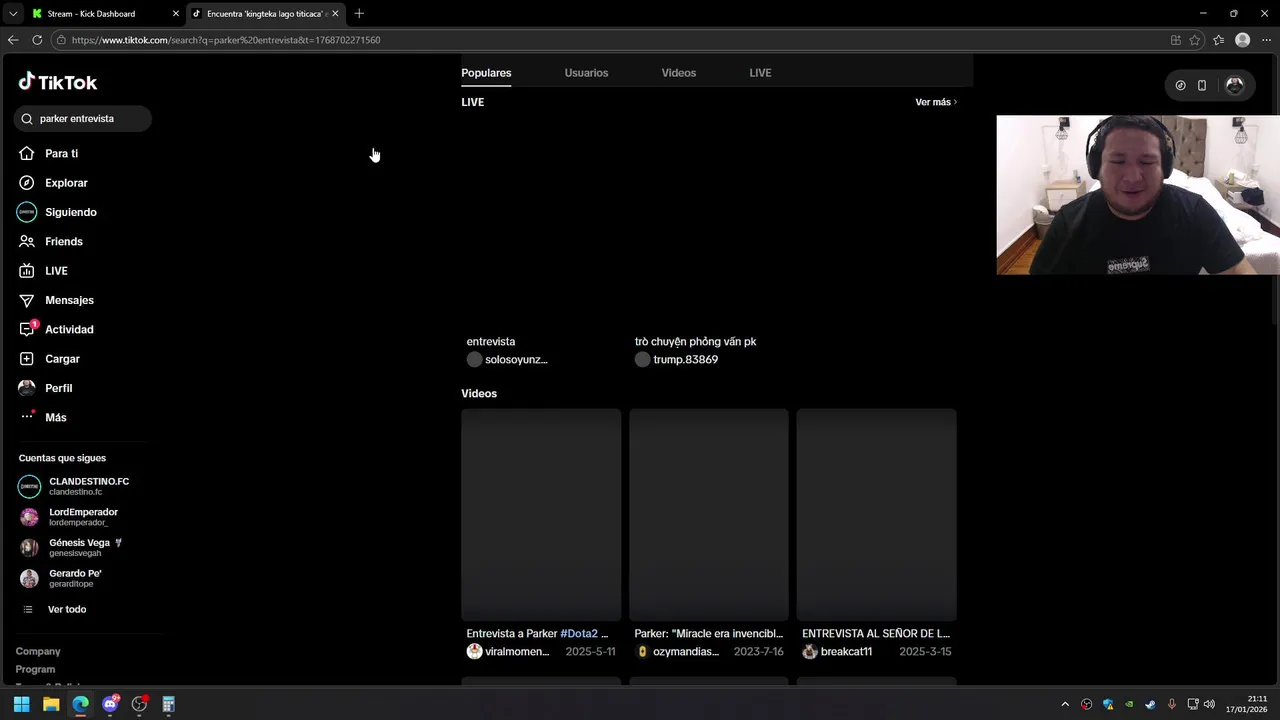Close the Kick Dashboard browser tab
1280x720 pixels.
coord(175,14)
